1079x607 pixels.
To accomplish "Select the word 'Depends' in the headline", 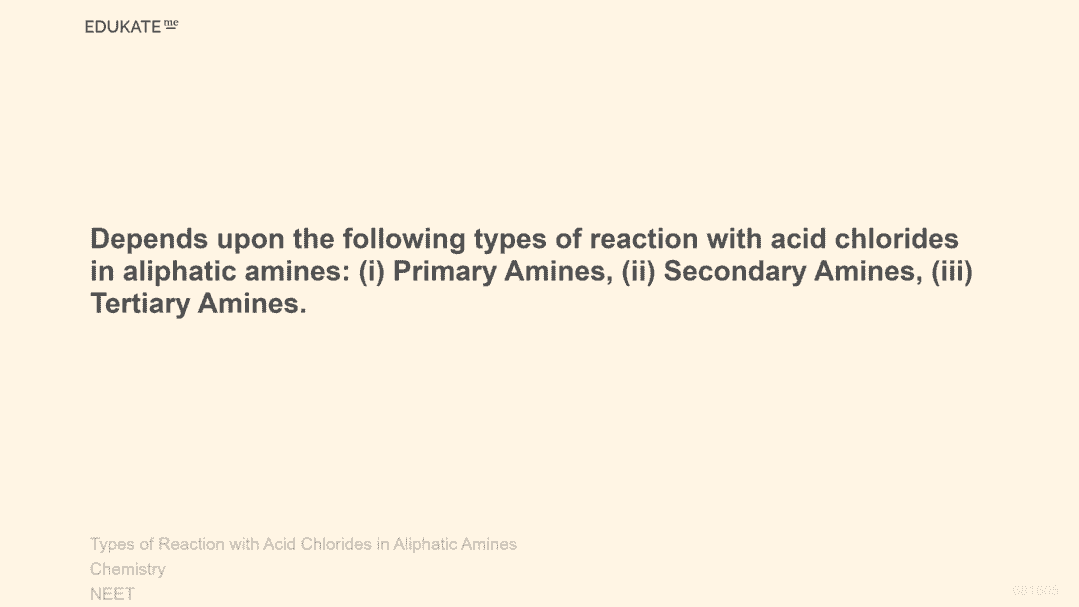I will point(149,240).
